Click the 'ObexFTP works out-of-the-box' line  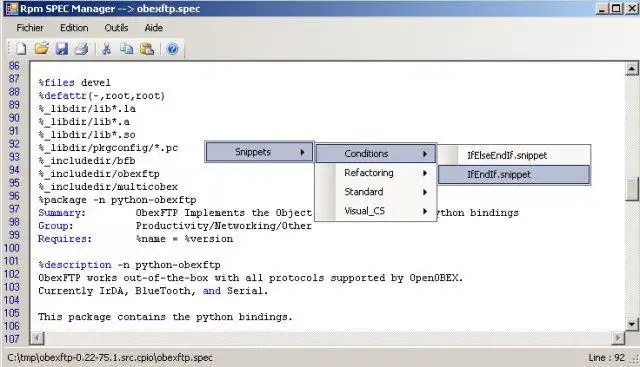click(251, 278)
